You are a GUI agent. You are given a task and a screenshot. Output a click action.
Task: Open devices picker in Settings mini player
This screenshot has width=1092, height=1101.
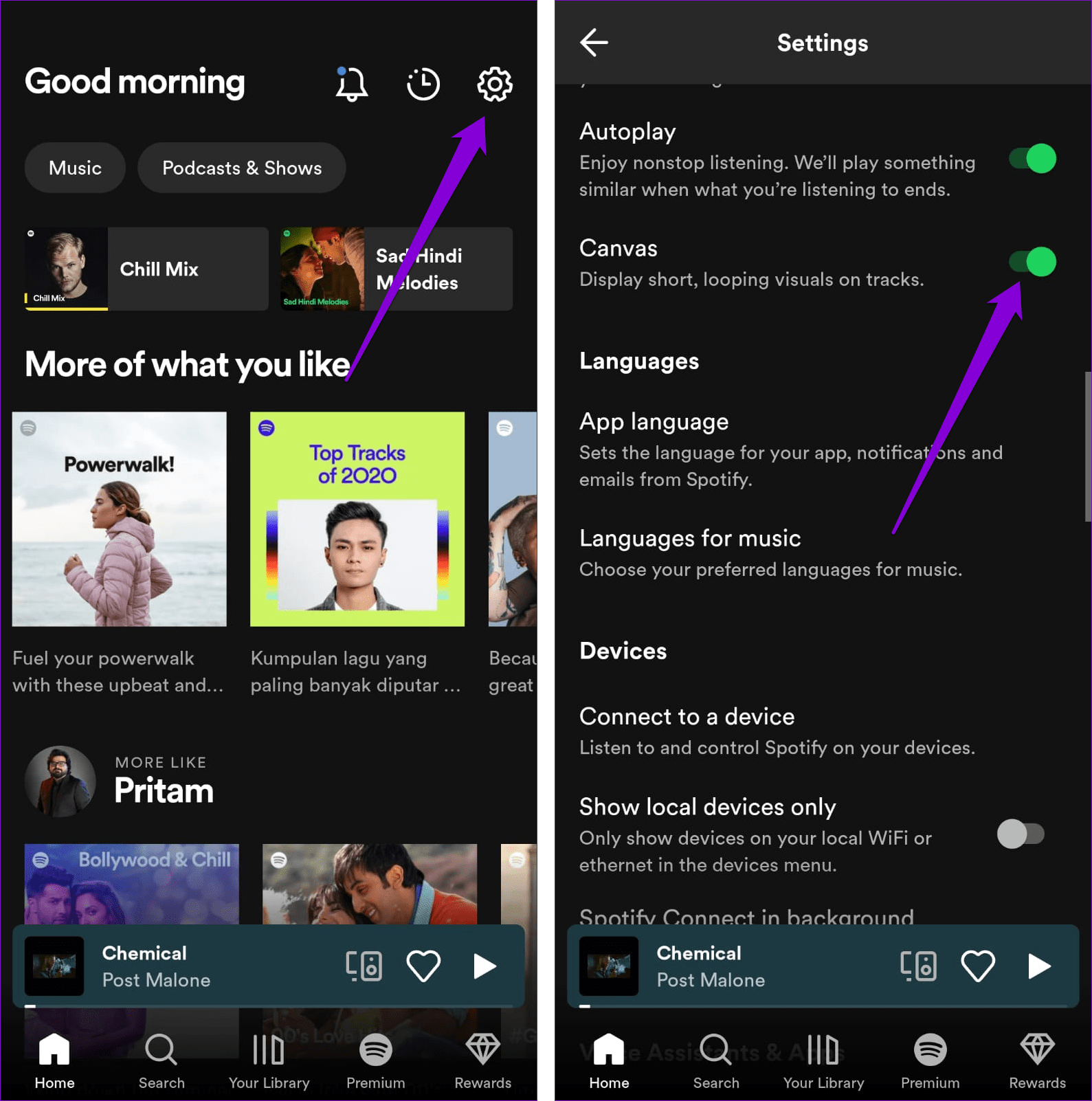(x=918, y=966)
